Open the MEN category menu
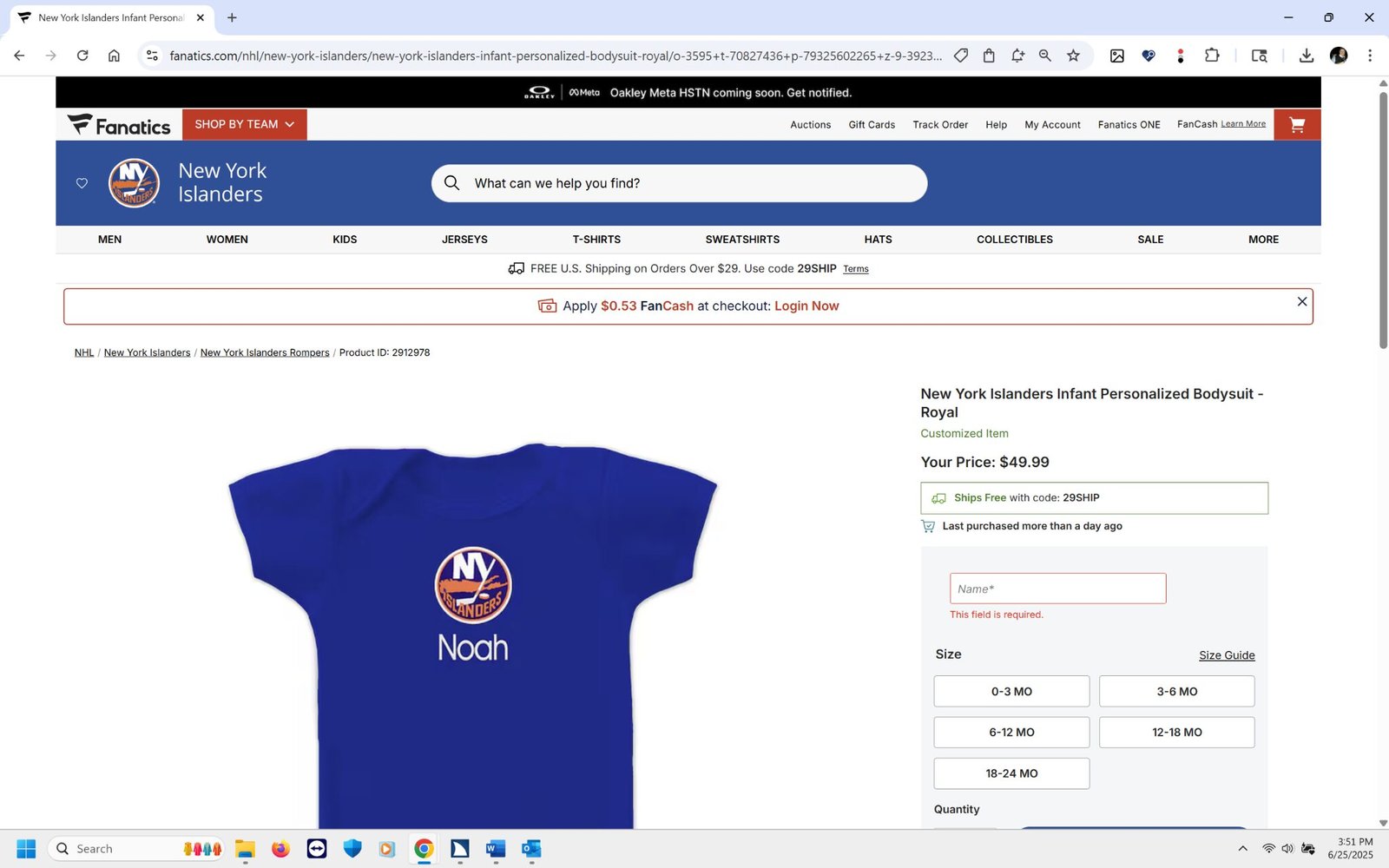Image resolution: width=1389 pixels, height=868 pixels. click(109, 240)
